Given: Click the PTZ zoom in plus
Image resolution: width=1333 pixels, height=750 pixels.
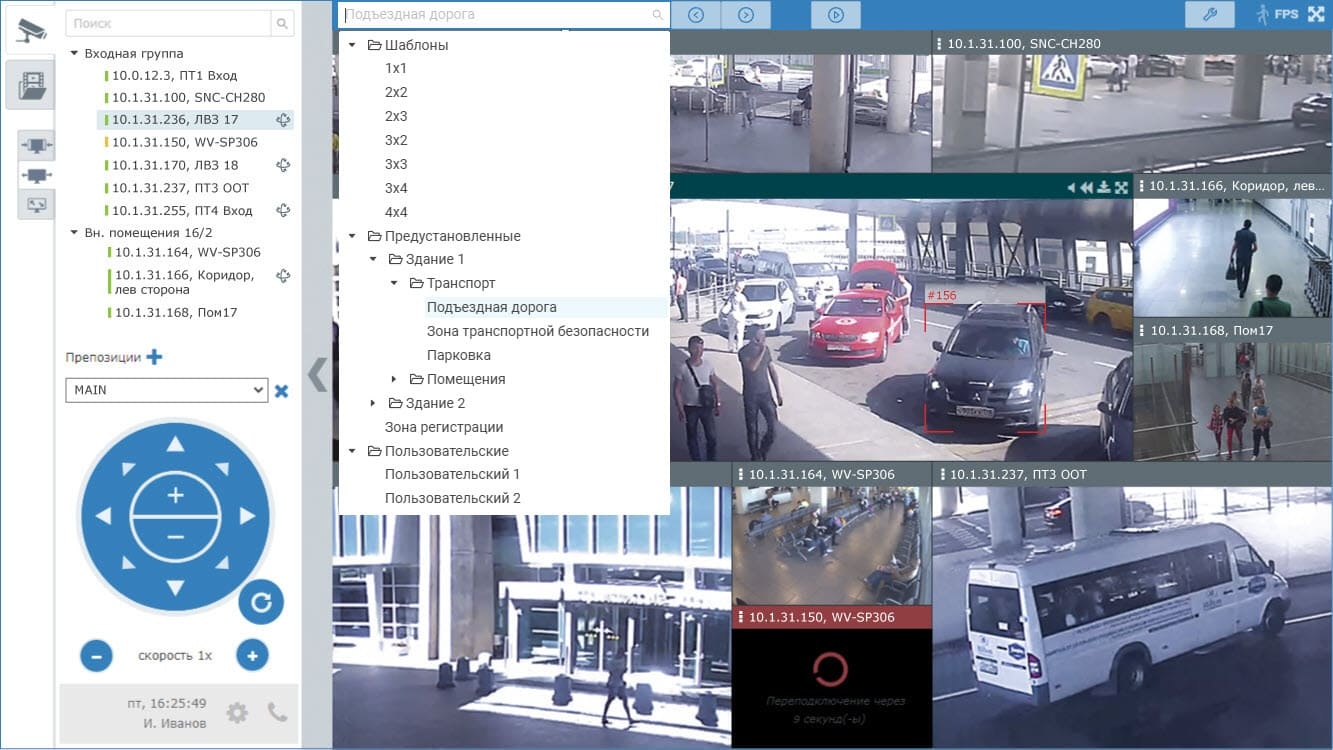Looking at the screenshot, I should click(175, 495).
